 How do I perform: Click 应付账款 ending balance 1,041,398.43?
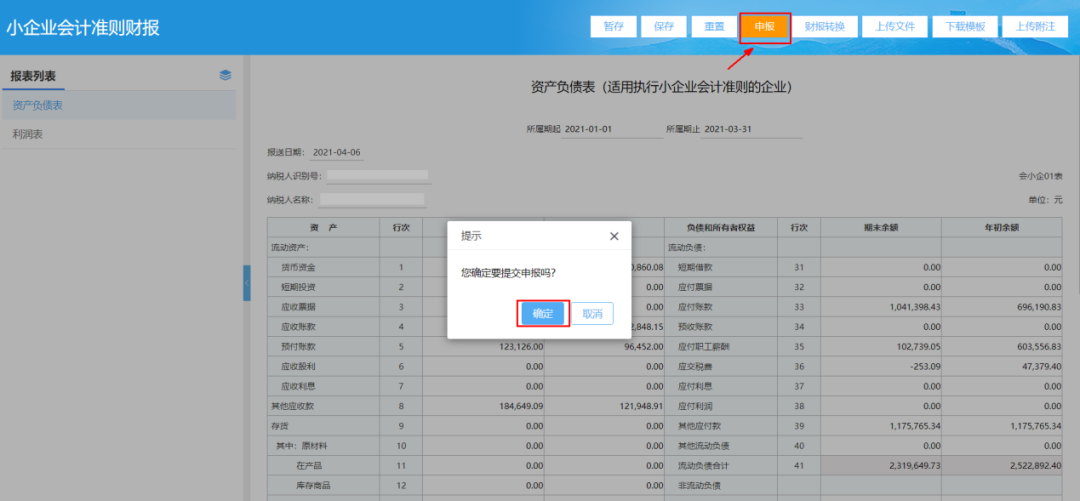click(881, 307)
